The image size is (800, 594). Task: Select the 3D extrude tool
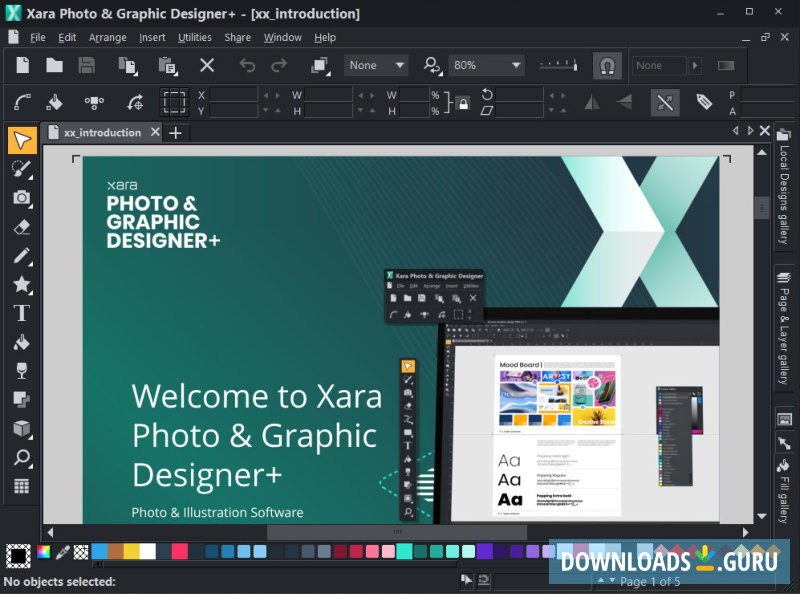(22, 427)
